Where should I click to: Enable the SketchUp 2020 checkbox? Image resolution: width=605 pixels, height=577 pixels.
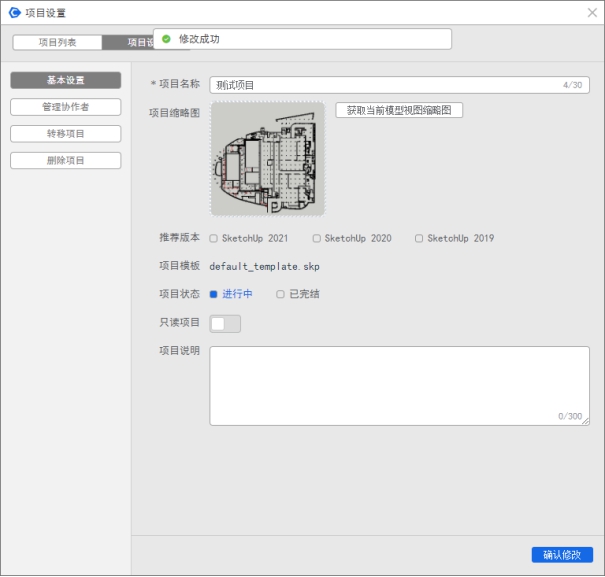point(317,239)
